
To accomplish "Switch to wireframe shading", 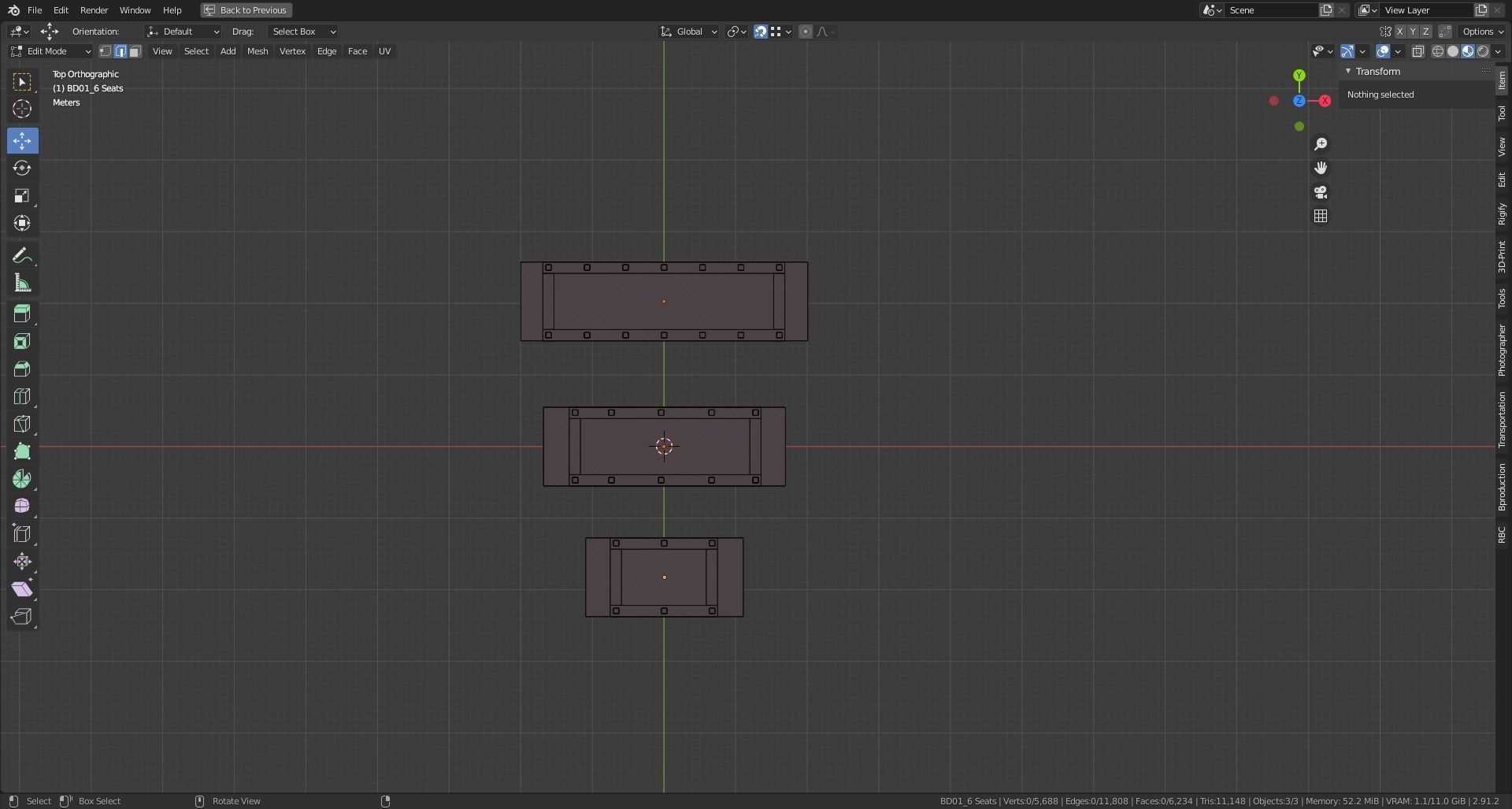I will coord(1438,51).
